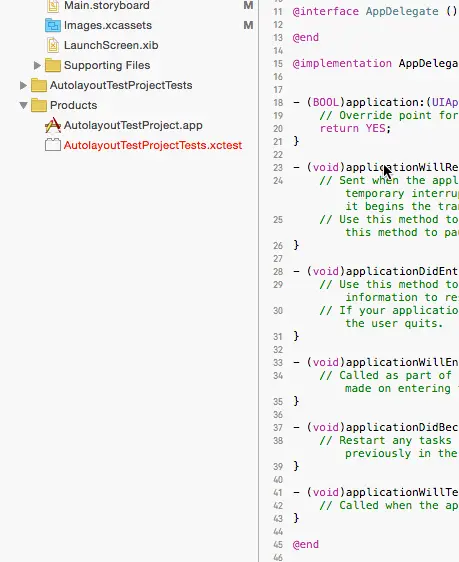Click BOOL return type on line 18
Viewport: 459px width, 562px height.
[326, 103]
